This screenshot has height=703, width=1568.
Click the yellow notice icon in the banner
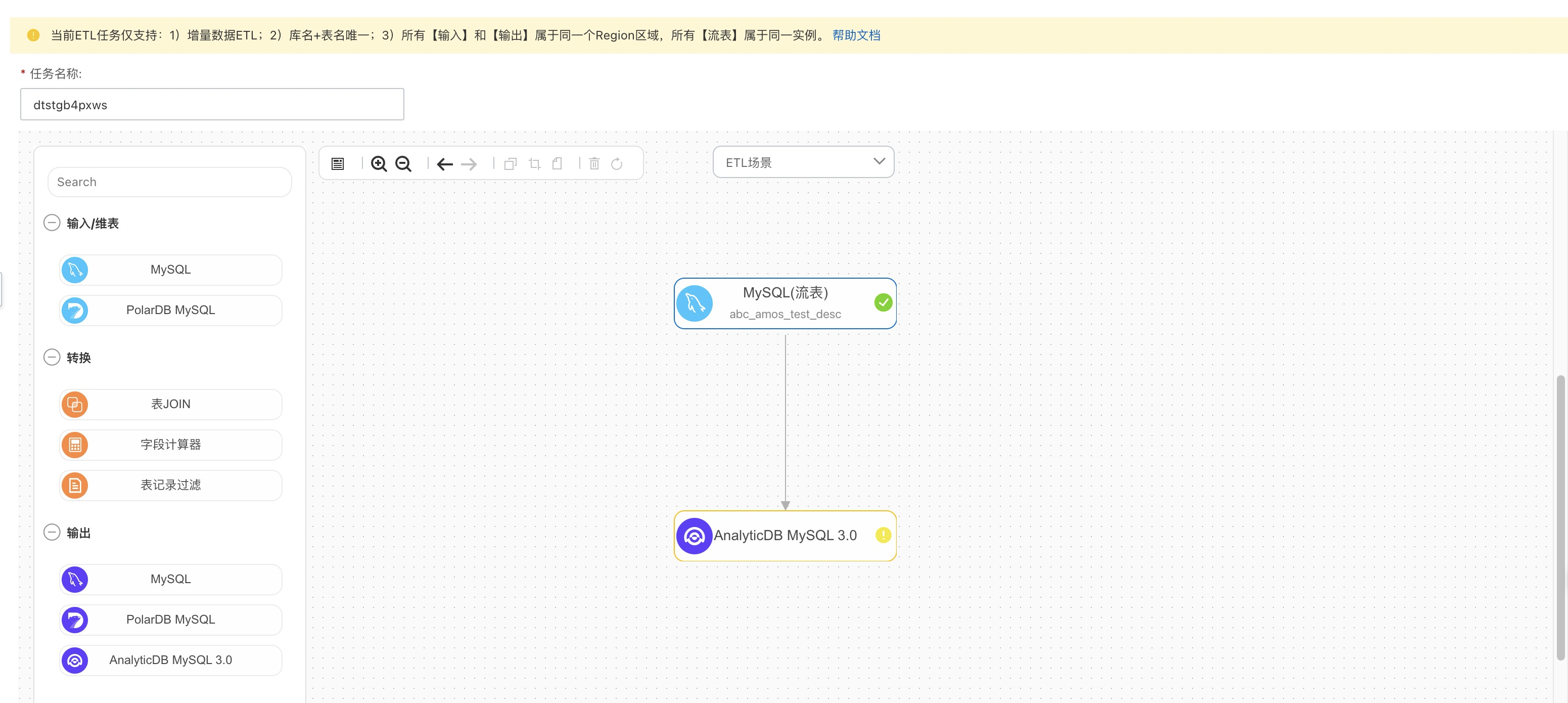tap(33, 35)
